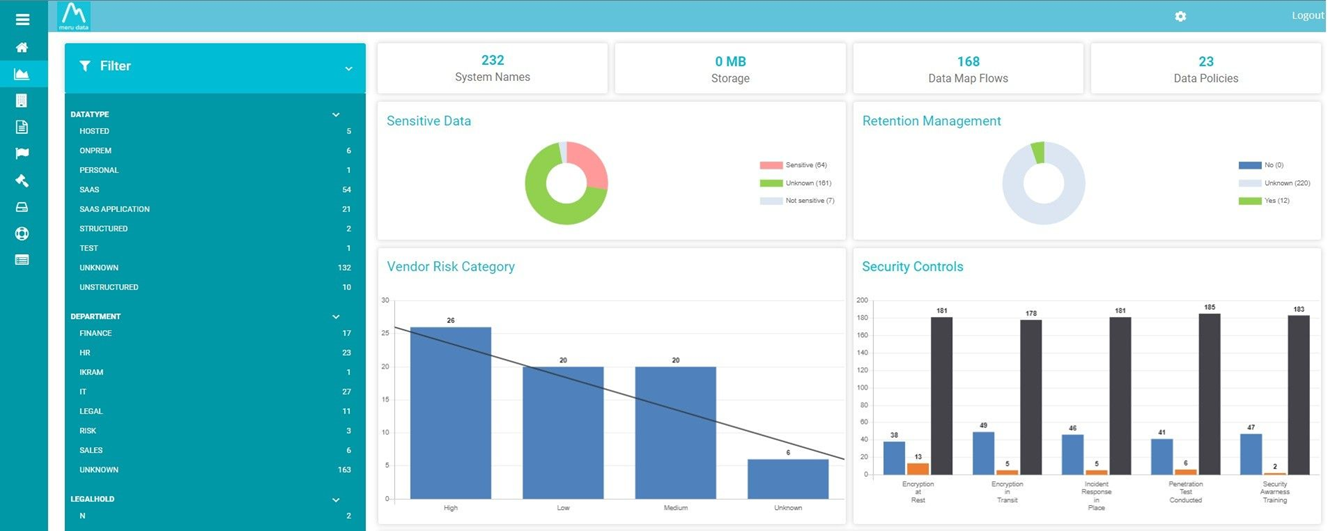Open the hamburger menu icon
Viewport: 1328px width, 531px height.
tap(22, 19)
